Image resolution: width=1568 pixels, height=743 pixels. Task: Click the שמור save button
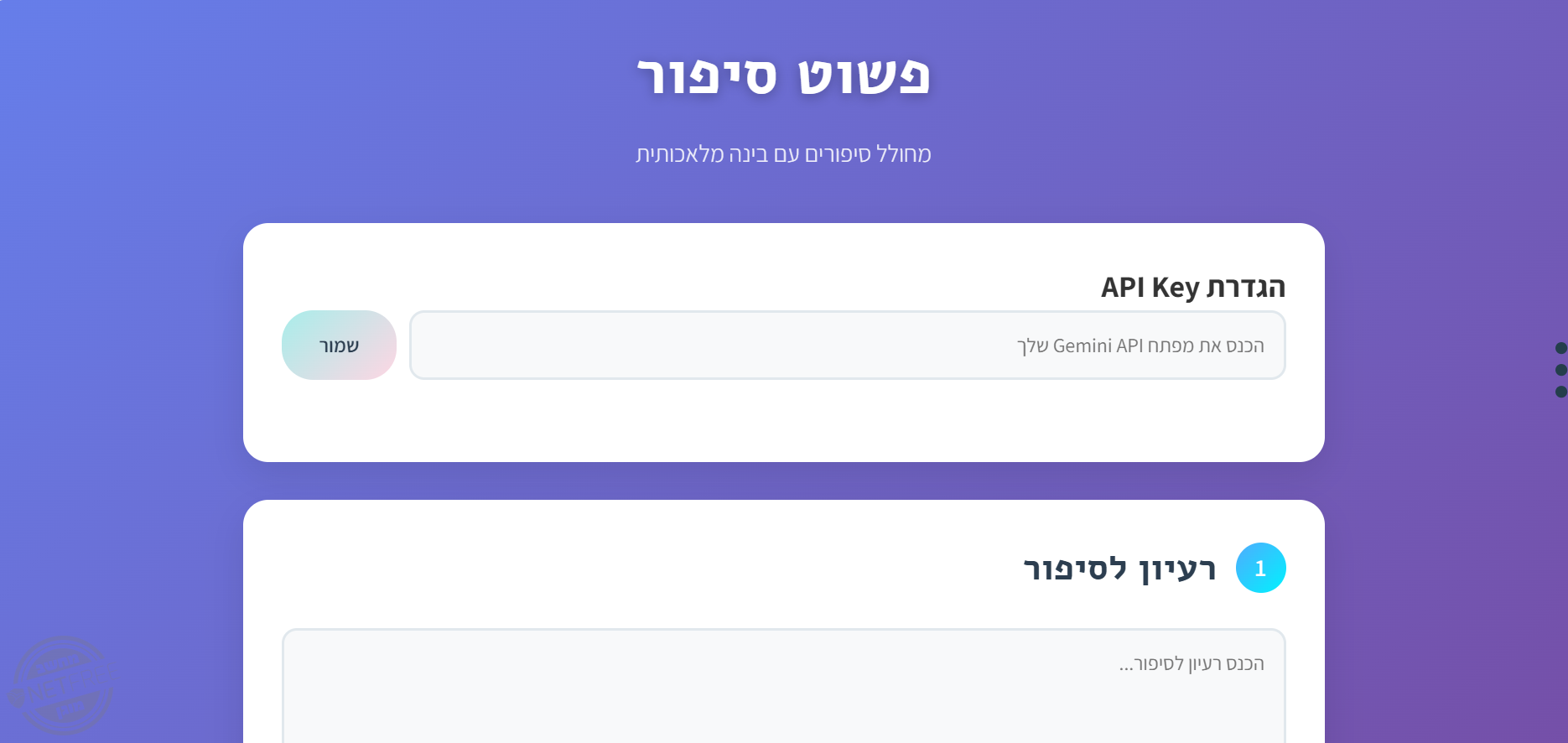[x=339, y=345]
